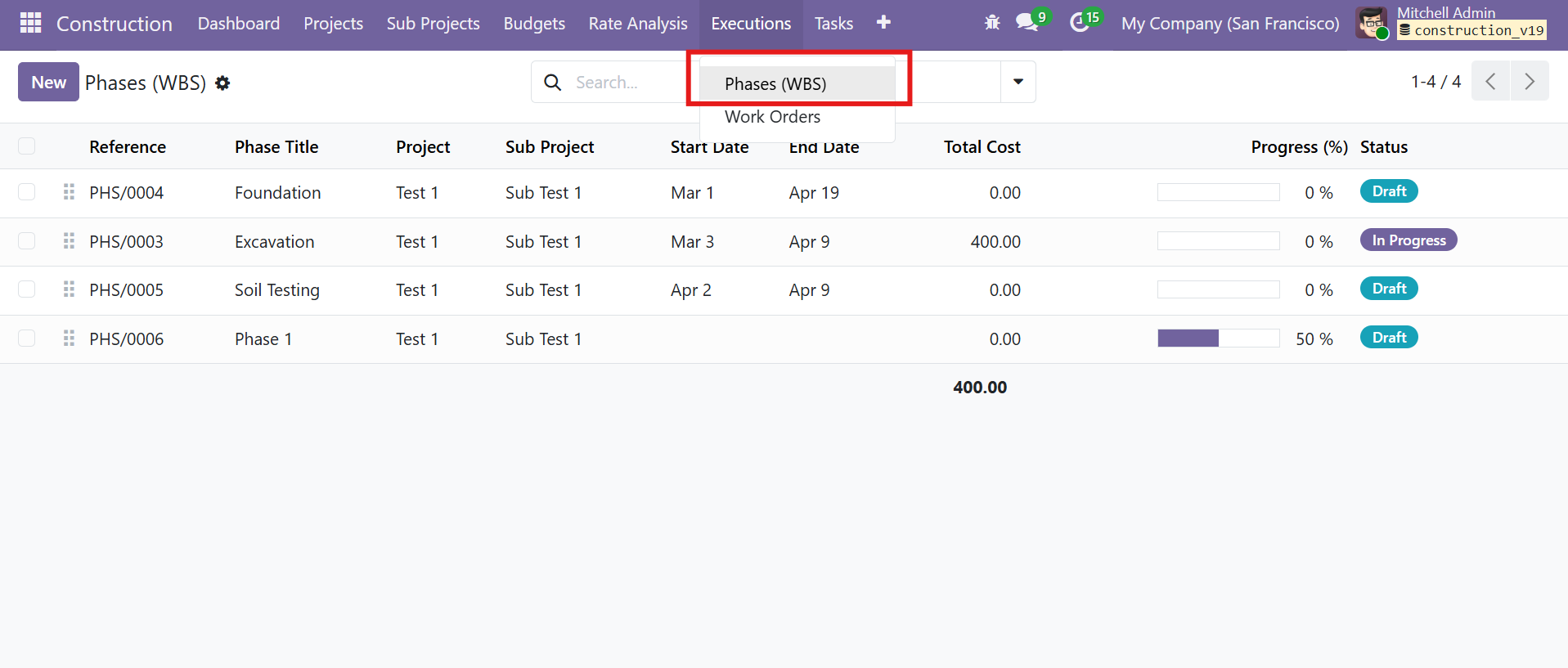Go to previous page chevron

[1491, 81]
